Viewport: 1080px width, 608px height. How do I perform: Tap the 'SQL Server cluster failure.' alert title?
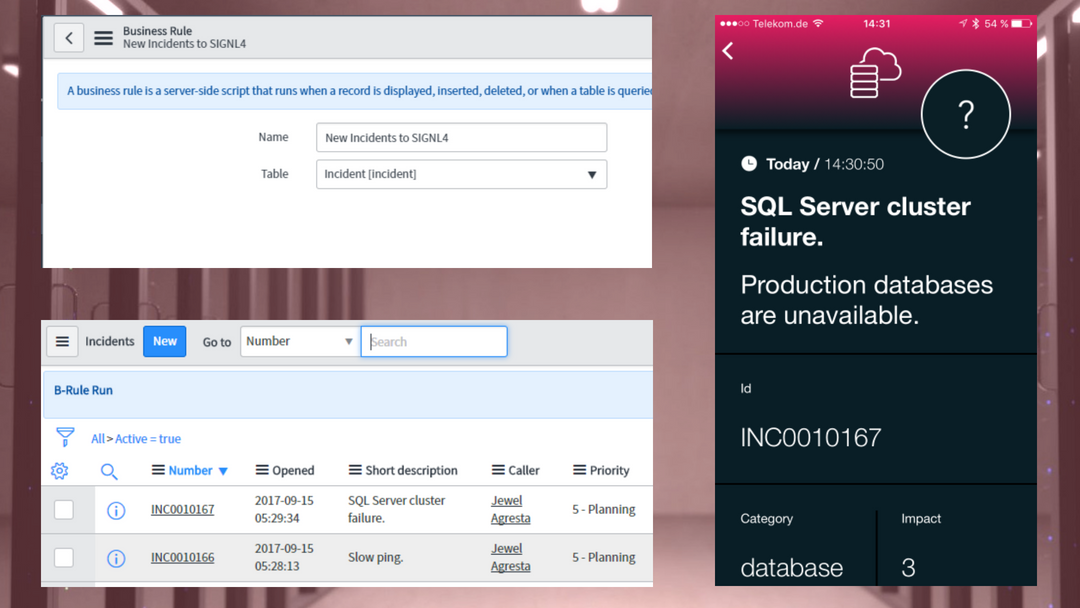click(855, 221)
